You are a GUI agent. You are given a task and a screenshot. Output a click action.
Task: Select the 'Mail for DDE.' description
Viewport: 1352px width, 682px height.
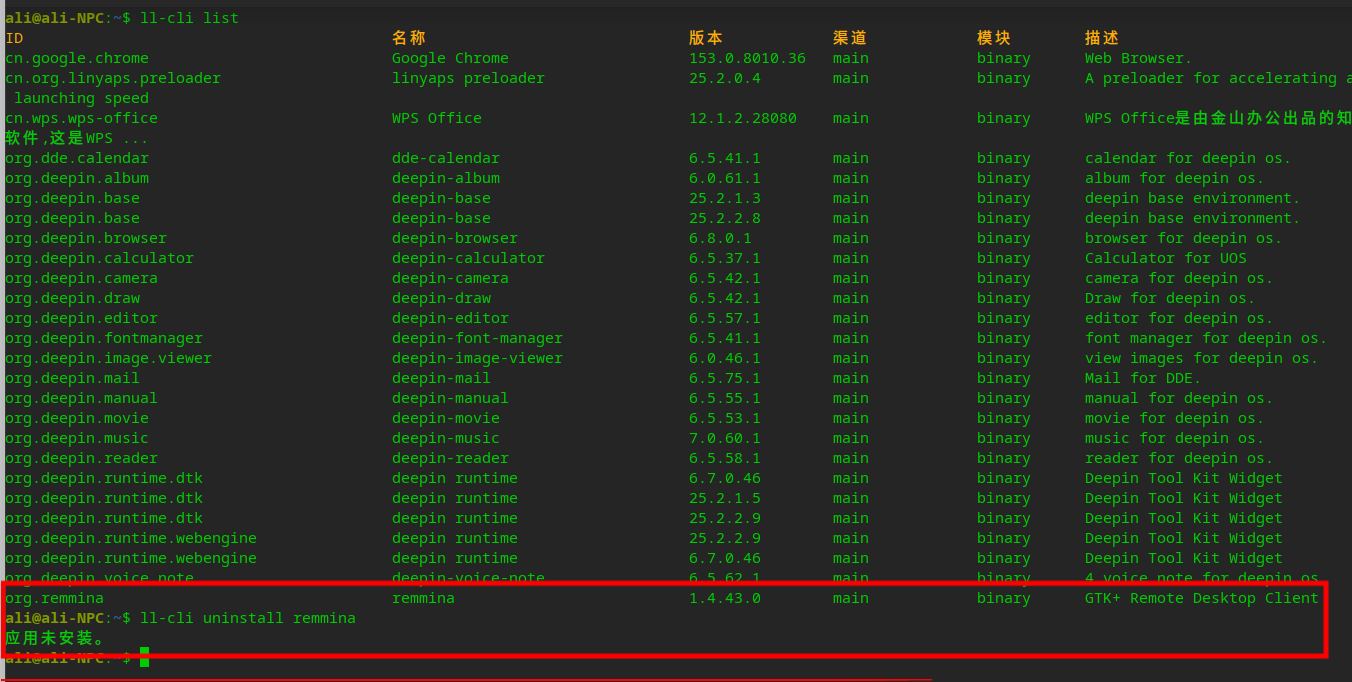click(1143, 378)
